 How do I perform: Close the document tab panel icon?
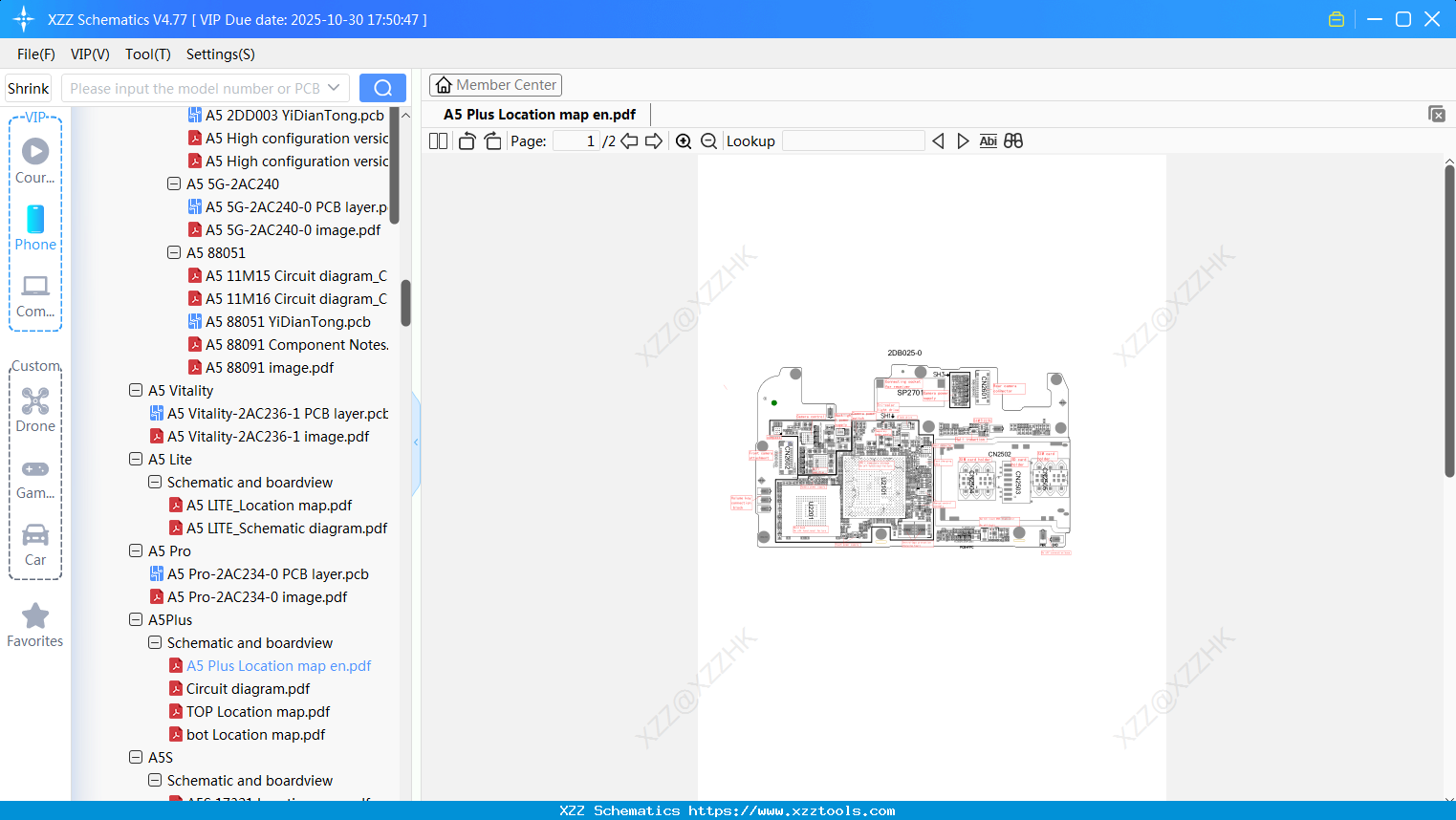(x=1437, y=114)
